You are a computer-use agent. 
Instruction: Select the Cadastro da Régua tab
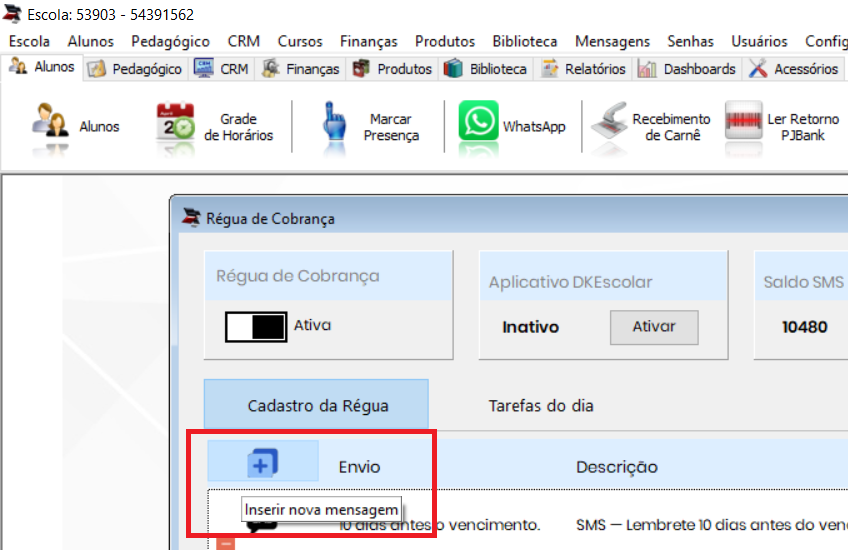pyautogui.click(x=316, y=405)
